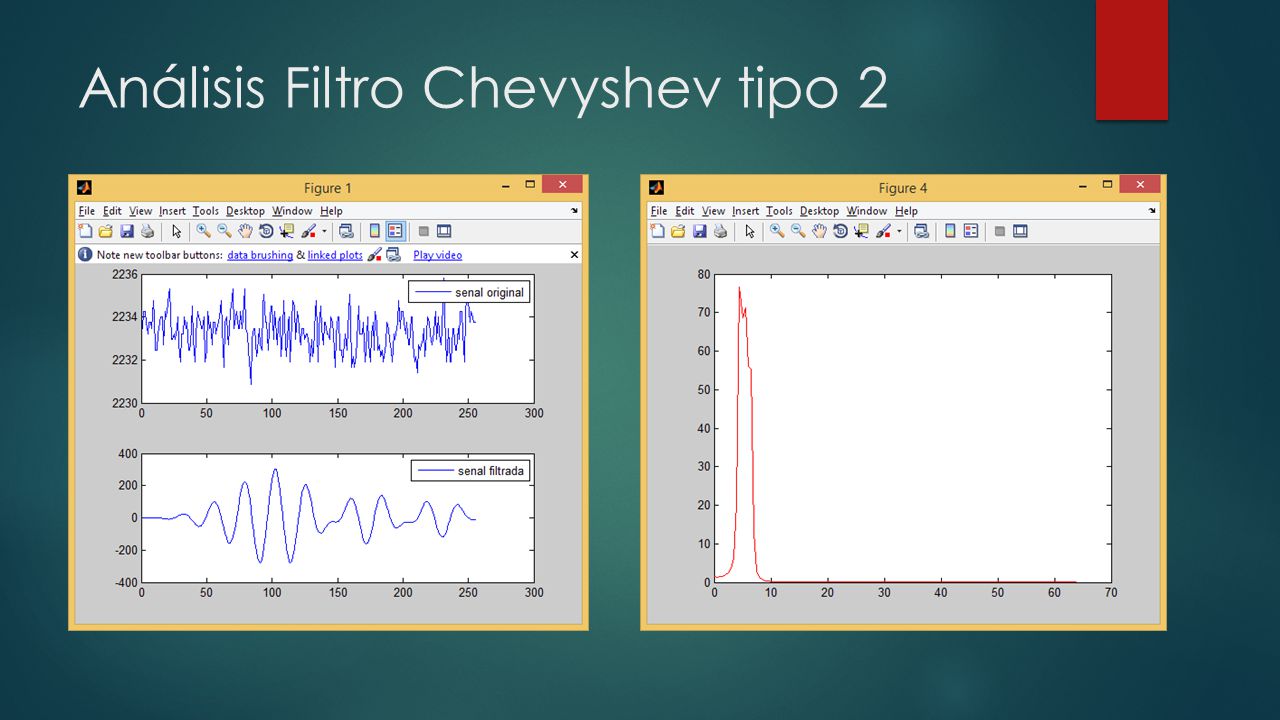Save Figure 1 with the floppy icon
The height and width of the screenshot is (720, 1280).
[127, 231]
